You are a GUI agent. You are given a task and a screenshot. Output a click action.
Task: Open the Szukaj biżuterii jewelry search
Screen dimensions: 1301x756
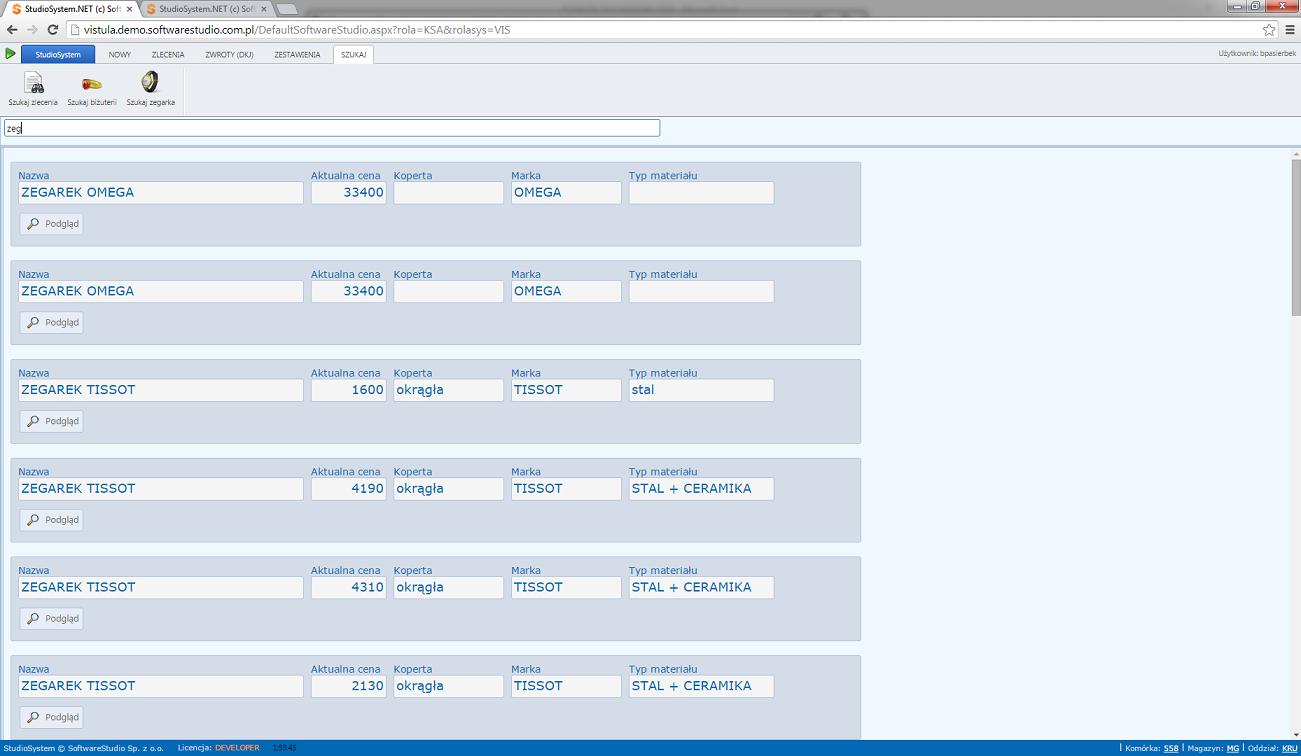coord(92,89)
